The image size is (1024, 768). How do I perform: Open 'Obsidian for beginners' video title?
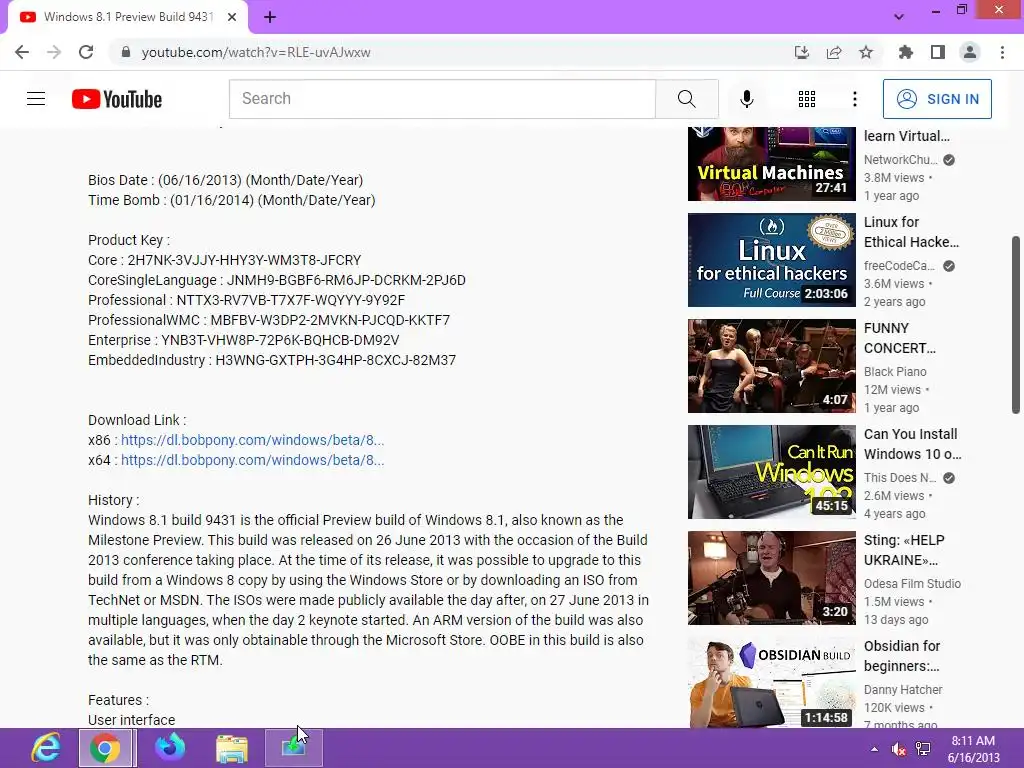902,656
